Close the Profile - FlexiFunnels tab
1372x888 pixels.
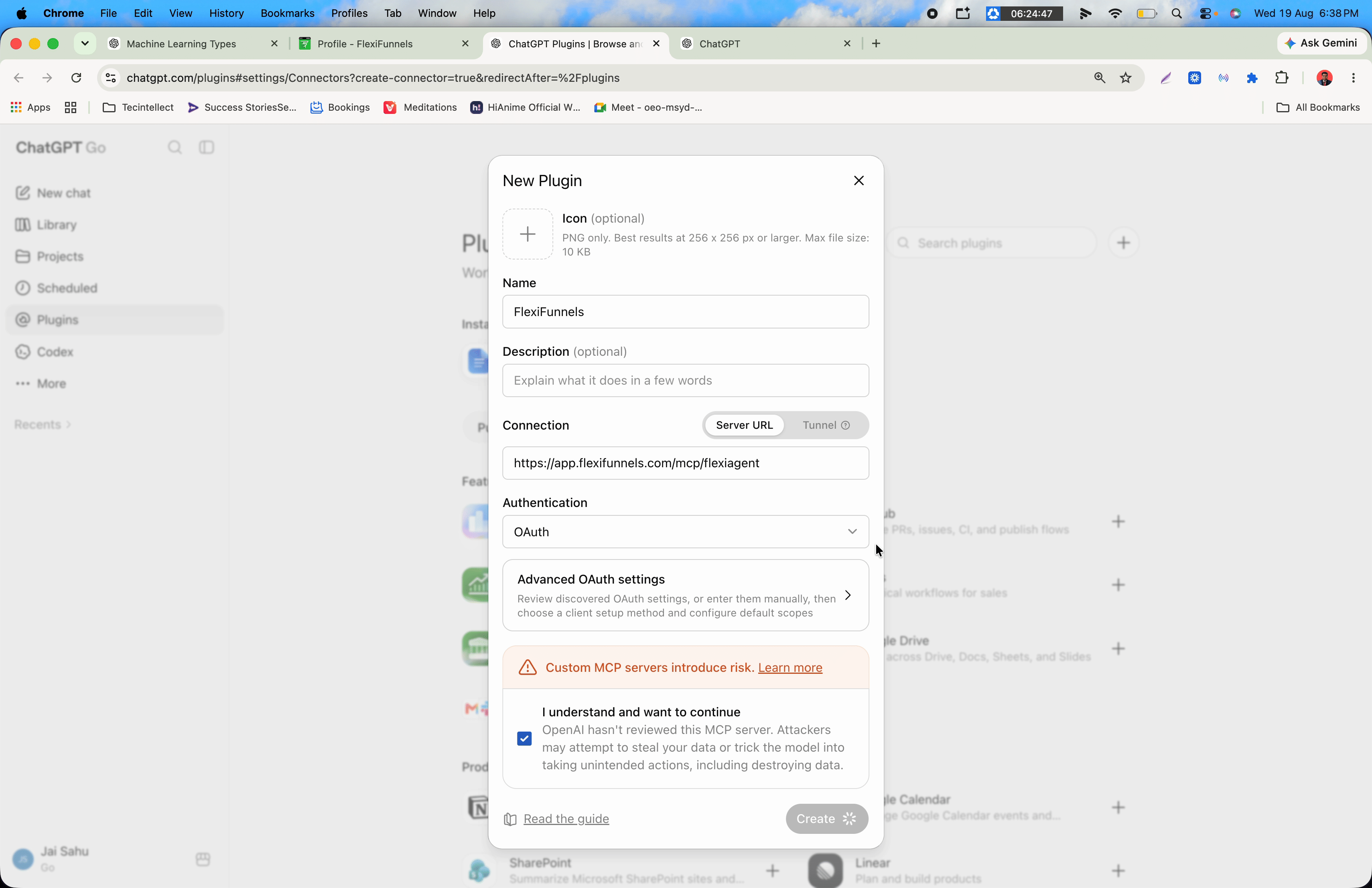[465, 44]
